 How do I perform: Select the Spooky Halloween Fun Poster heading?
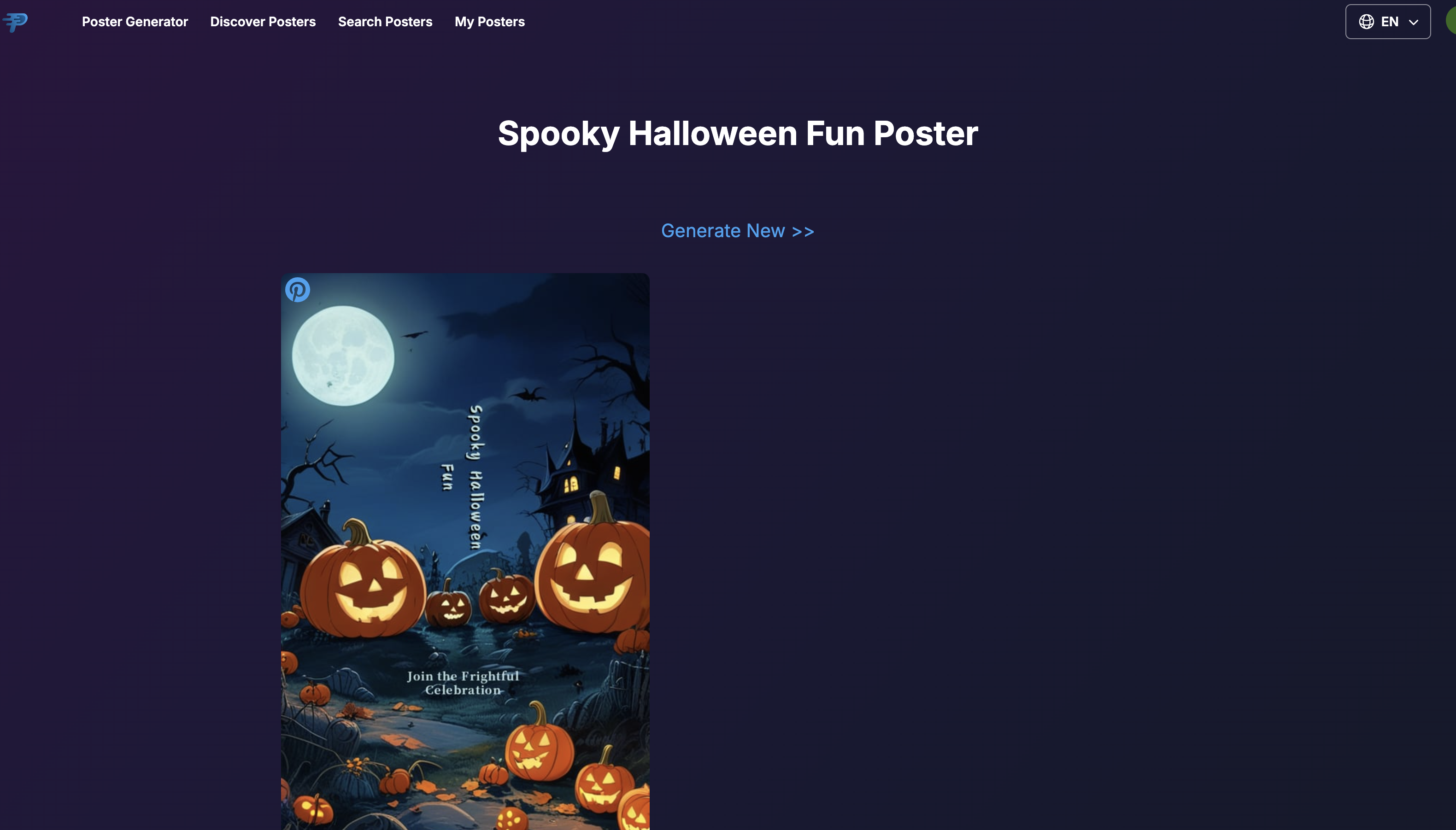(738, 134)
